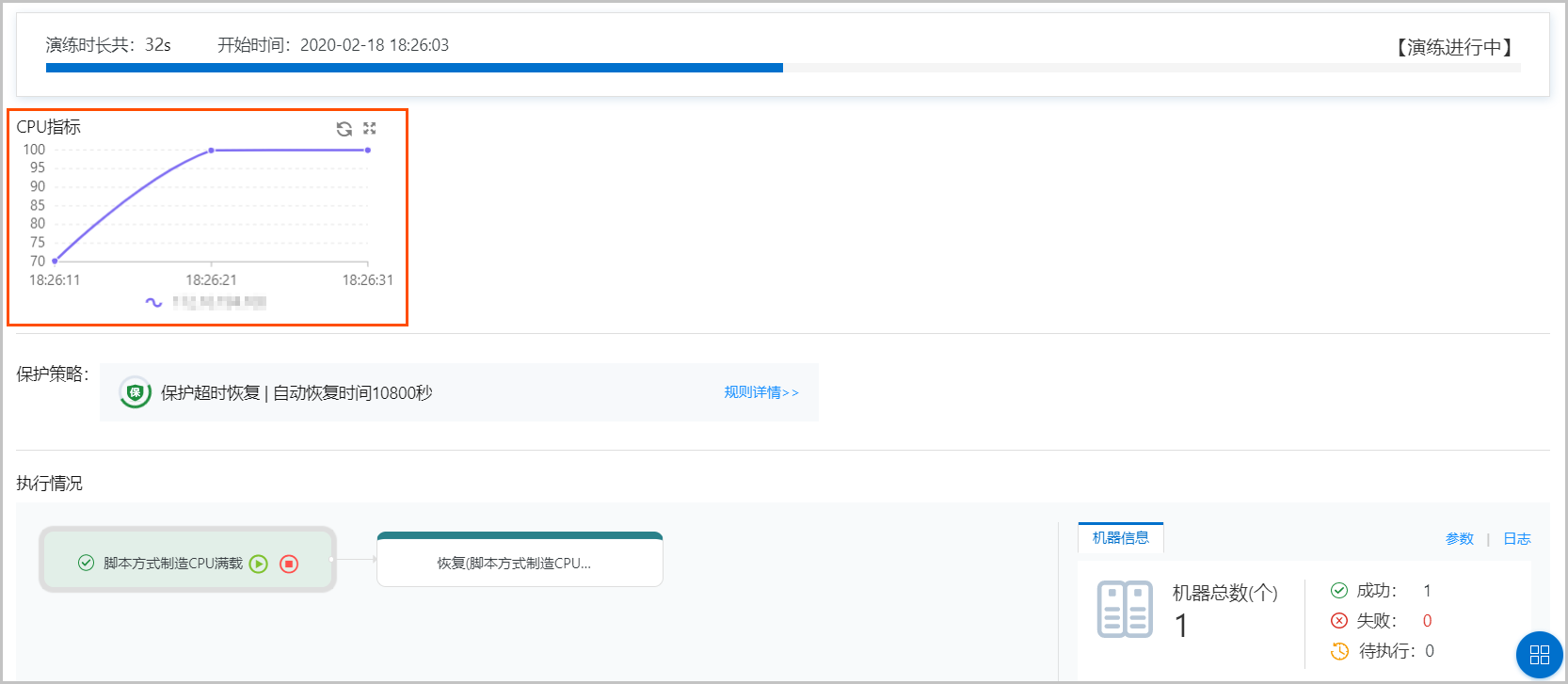
Task: Expand CPU指标 chart to fullscreen
Action: click(x=370, y=128)
